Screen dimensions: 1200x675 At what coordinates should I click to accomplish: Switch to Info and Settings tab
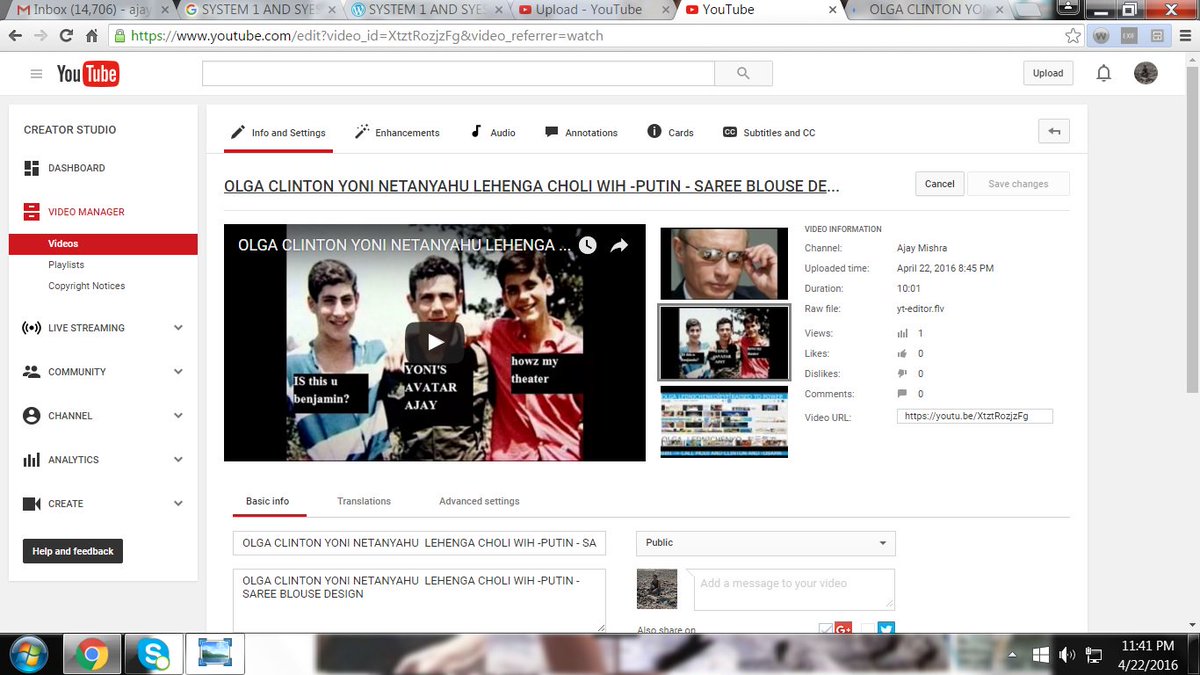pos(278,132)
